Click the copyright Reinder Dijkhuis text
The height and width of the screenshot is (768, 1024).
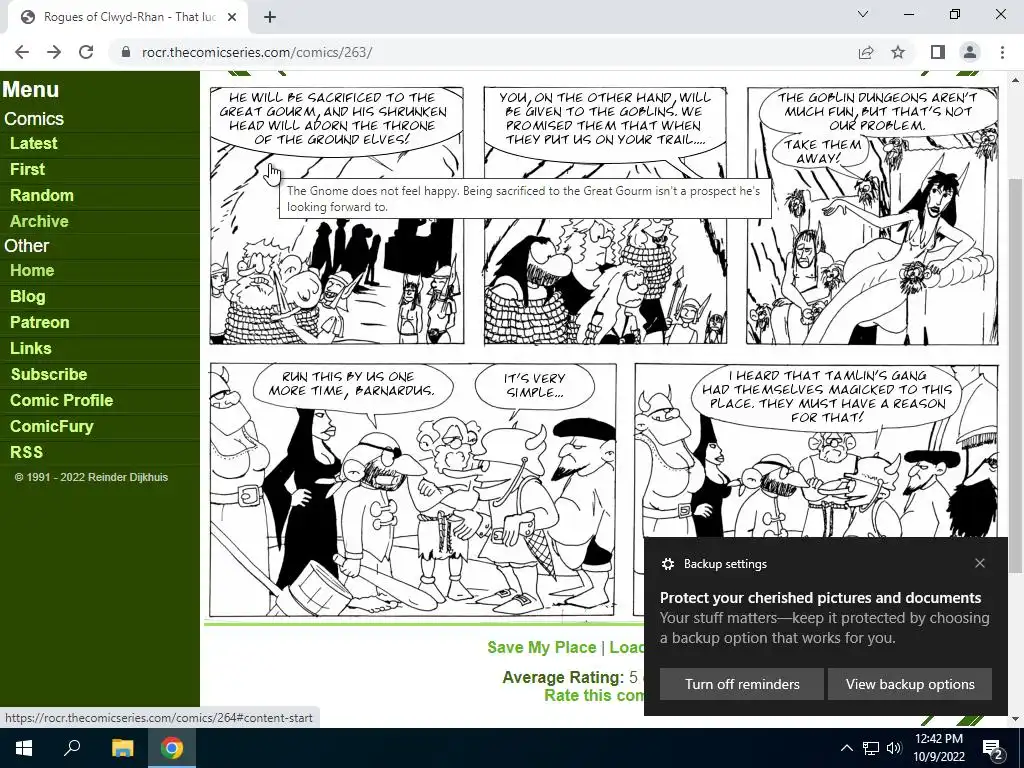point(91,477)
